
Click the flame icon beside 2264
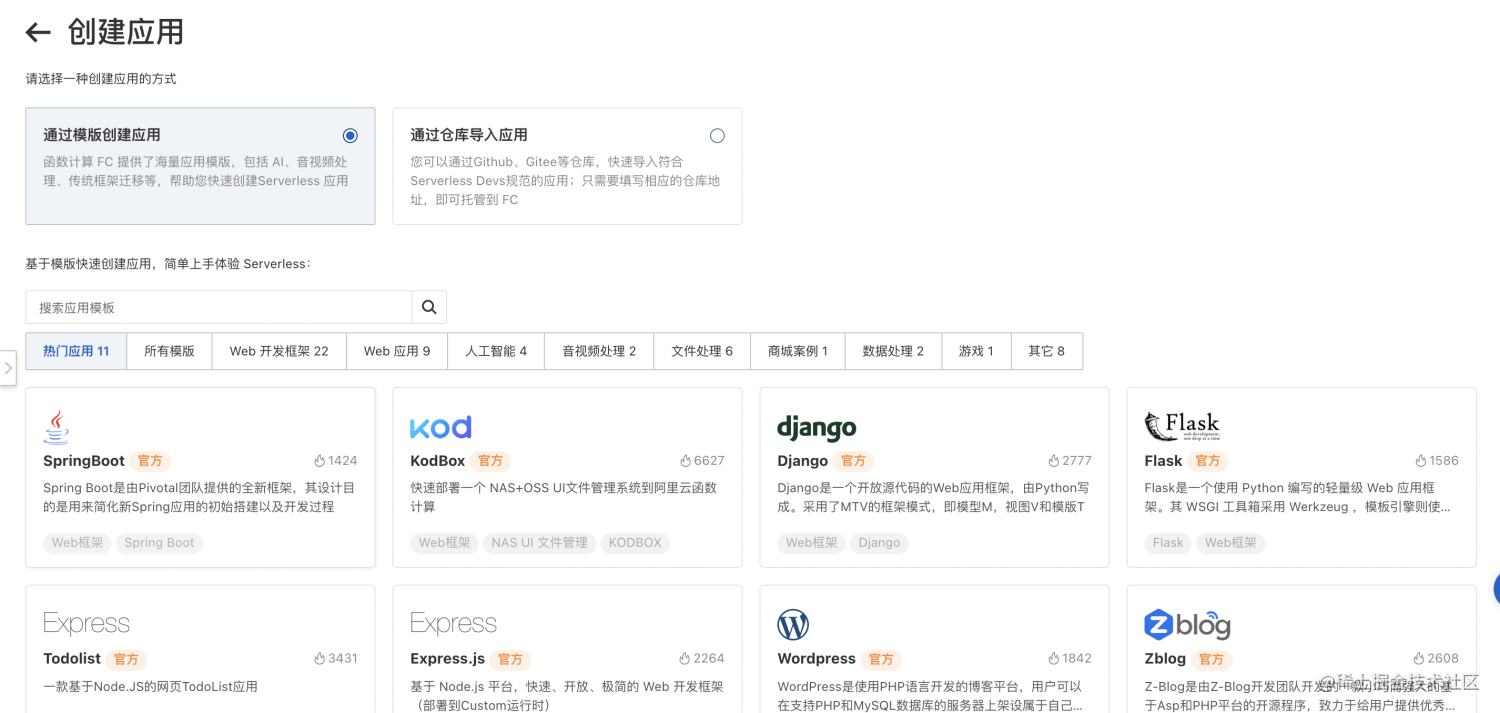pos(686,659)
